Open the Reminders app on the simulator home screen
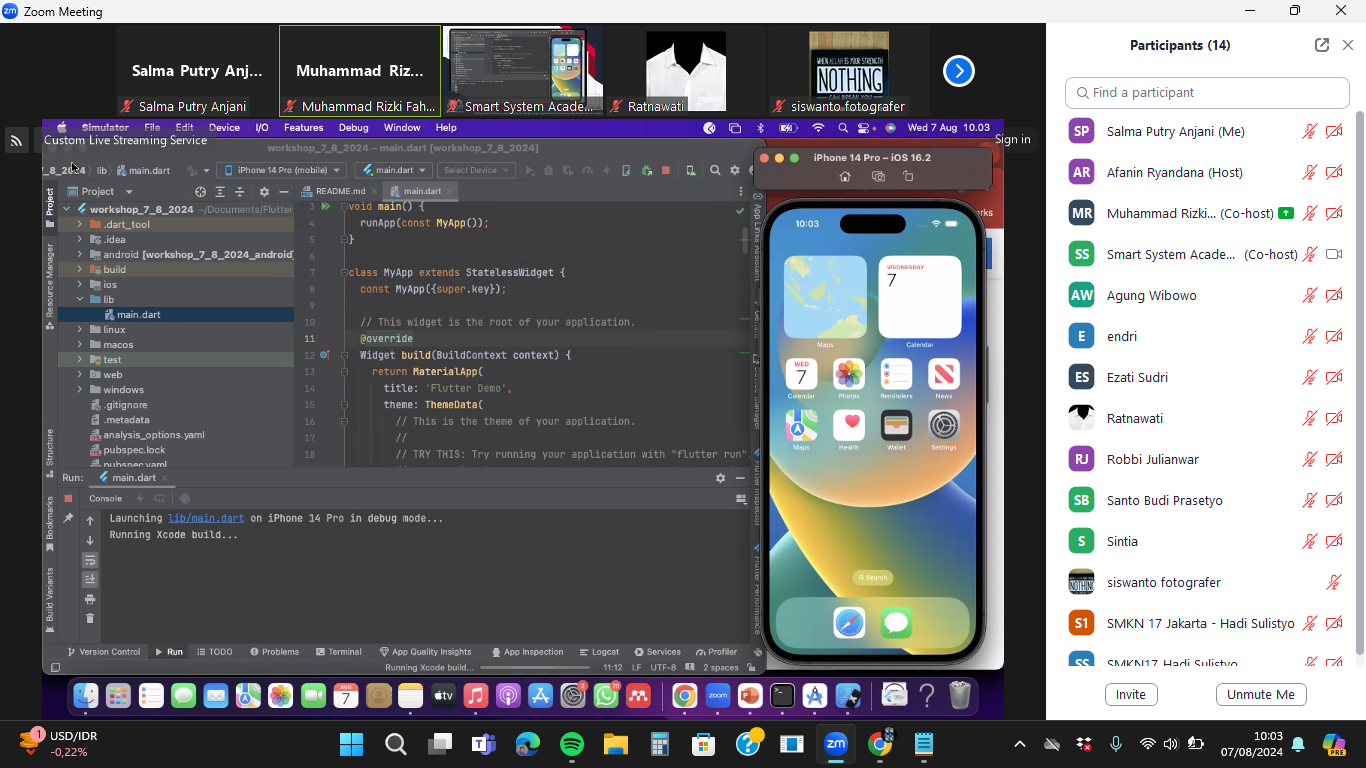1366x768 pixels. click(896, 375)
